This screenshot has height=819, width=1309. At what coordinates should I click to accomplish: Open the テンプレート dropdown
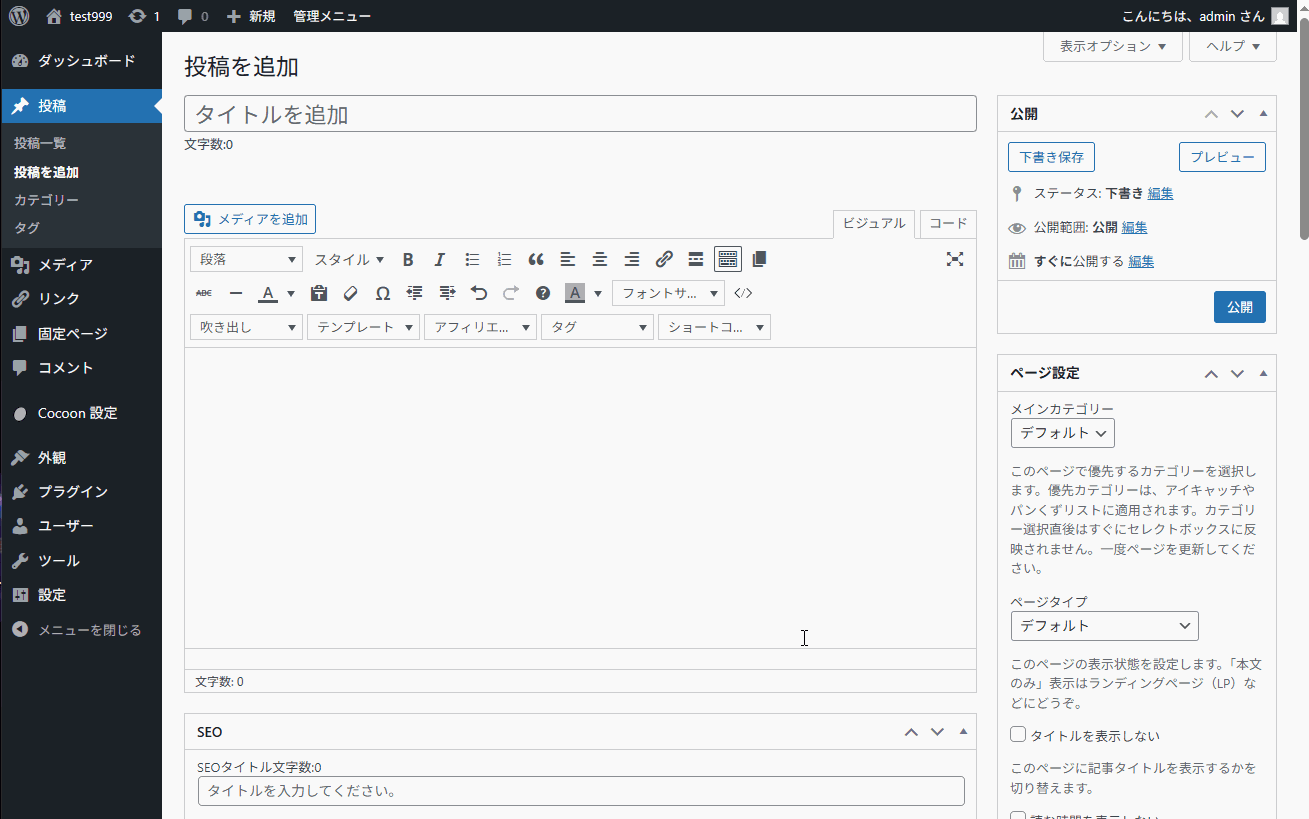[x=363, y=327]
